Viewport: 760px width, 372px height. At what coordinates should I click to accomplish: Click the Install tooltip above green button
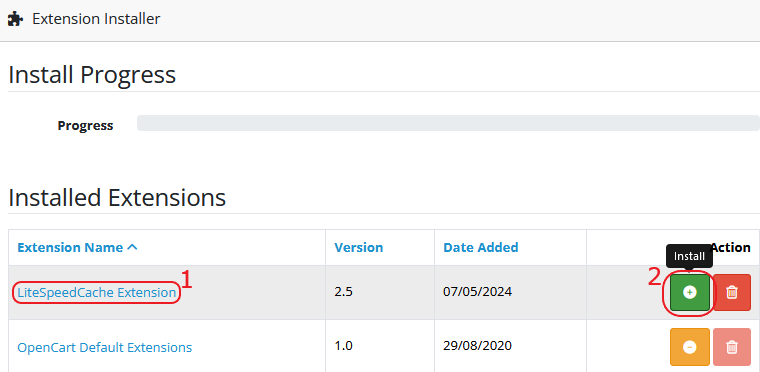coord(689,256)
